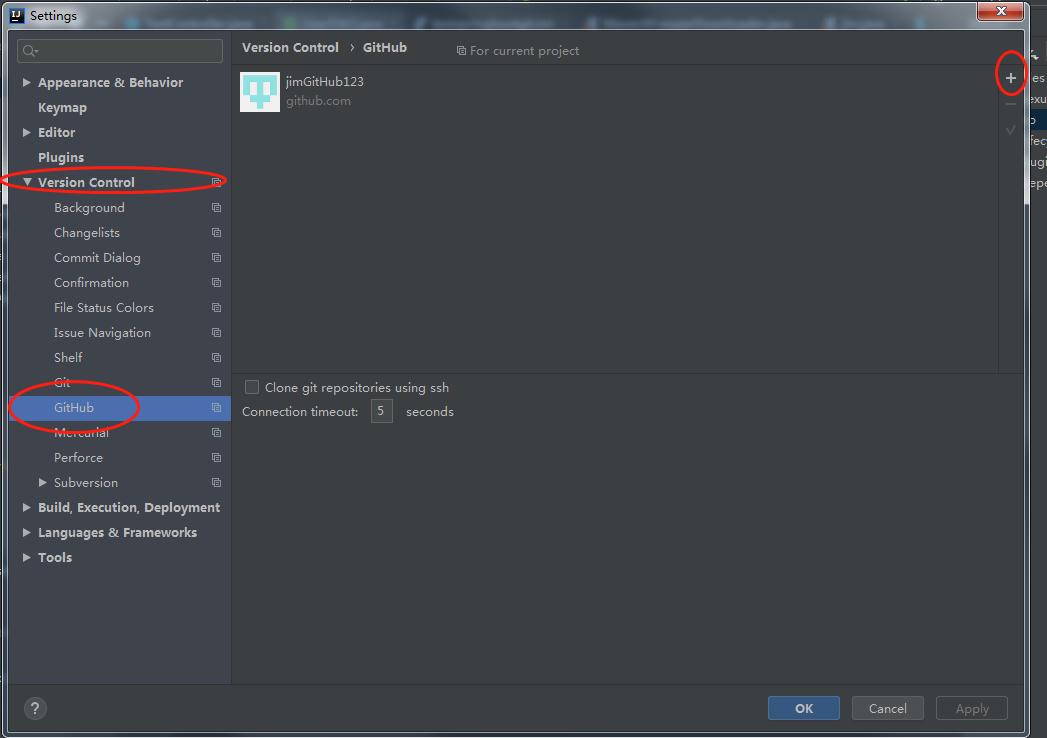This screenshot has height=738, width=1047.
Task: Click project-level icon beside Mercurial
Action: point(216,433)
